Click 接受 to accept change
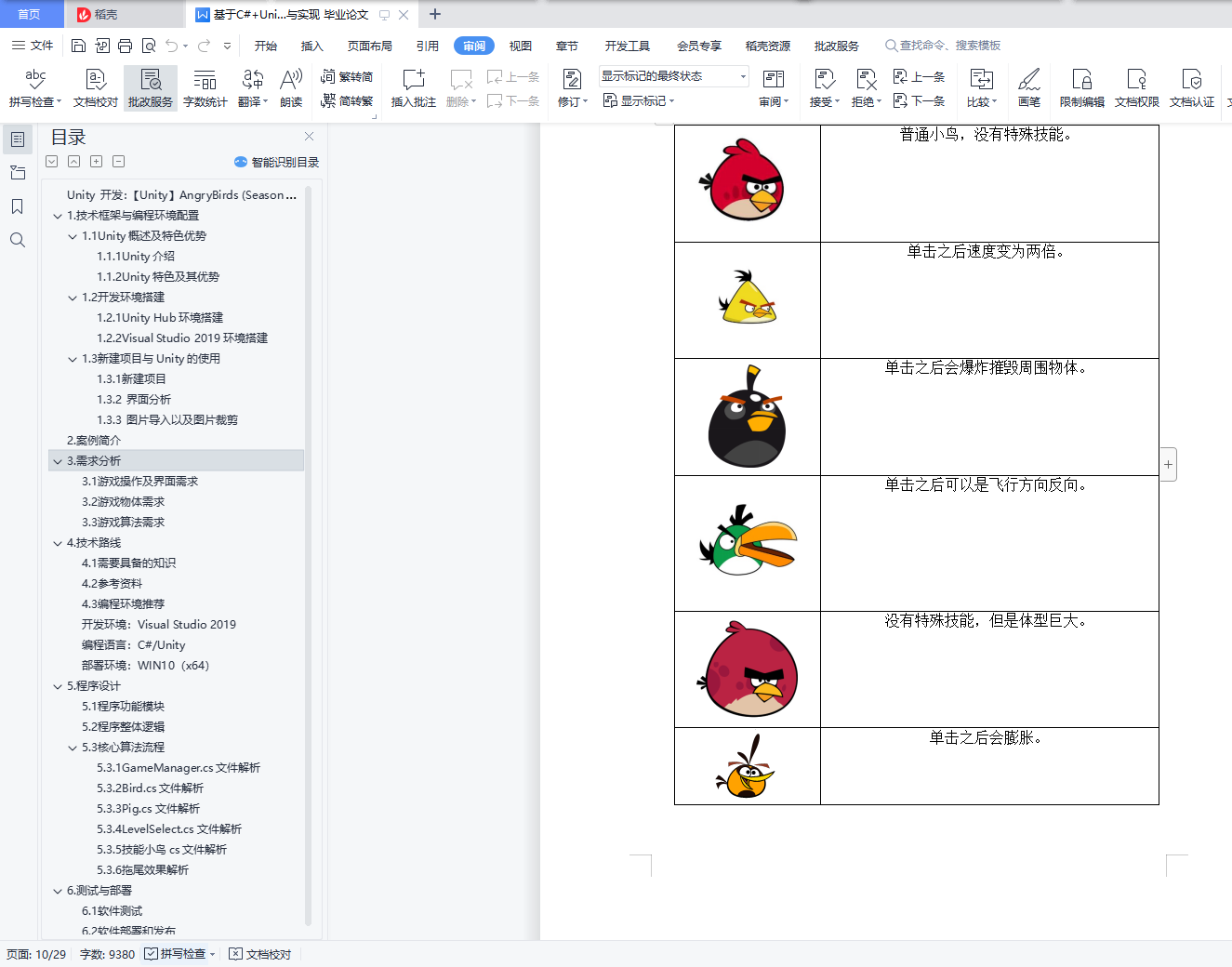Screen dimensions: 1232x967 825,88
